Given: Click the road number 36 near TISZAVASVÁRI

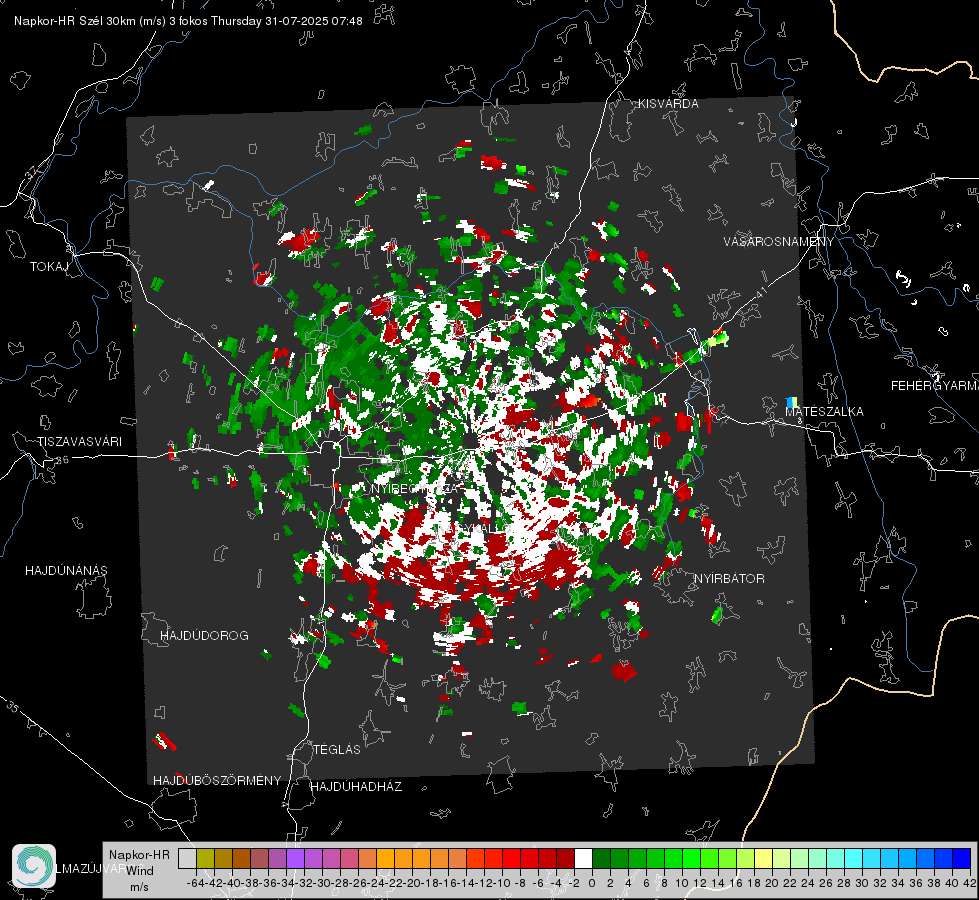Looking at the screenshot, I should coord(62,460).
